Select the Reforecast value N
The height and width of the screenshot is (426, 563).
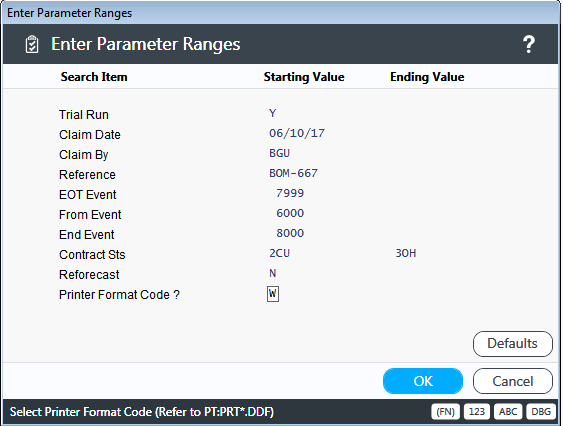click(x=273, y=274)
